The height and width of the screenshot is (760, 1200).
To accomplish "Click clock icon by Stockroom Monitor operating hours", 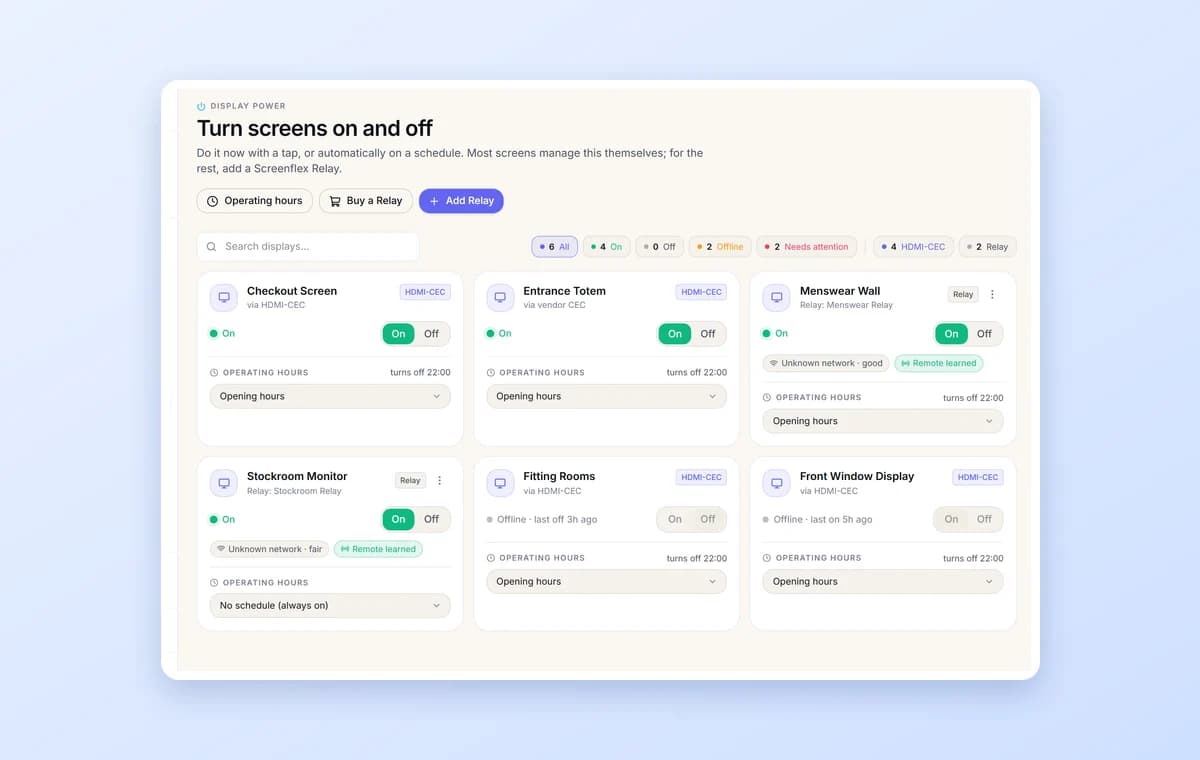I will (x=214, y=582).
